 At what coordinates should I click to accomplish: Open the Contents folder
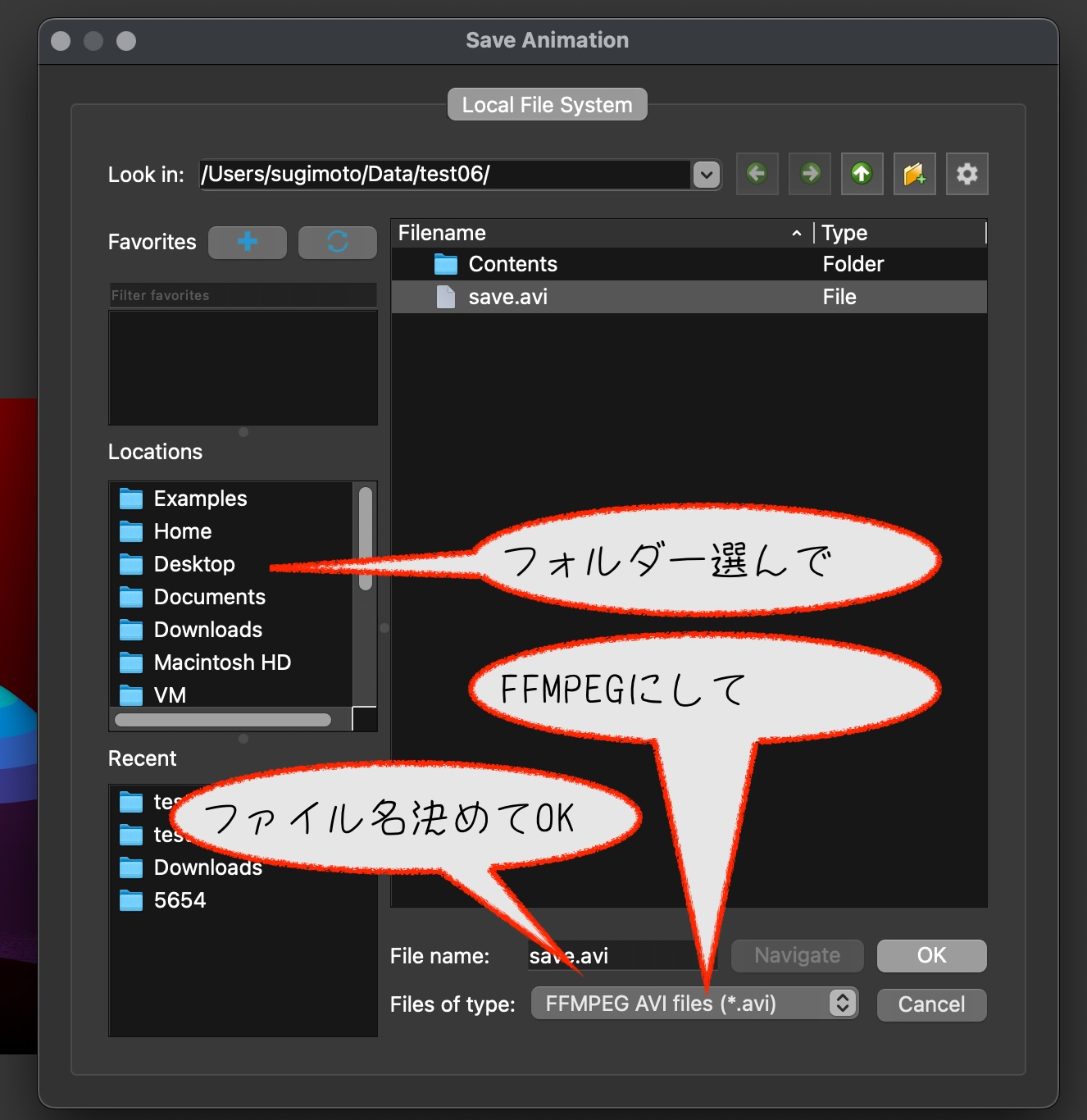click(512, 264)
